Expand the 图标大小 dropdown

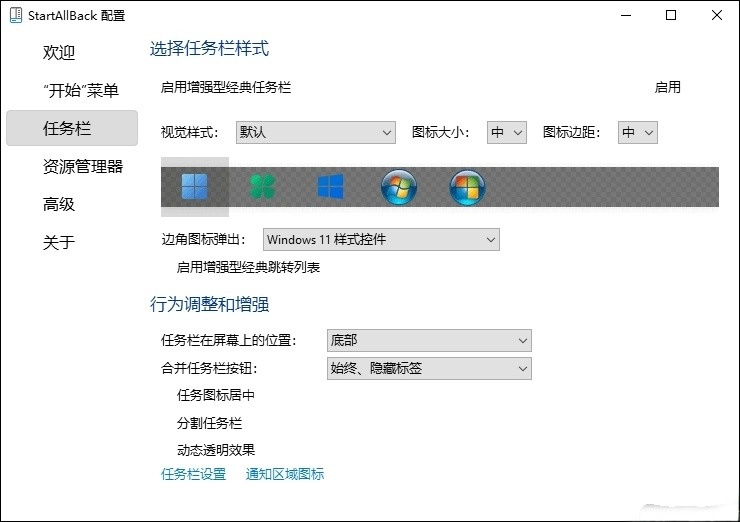506,132
